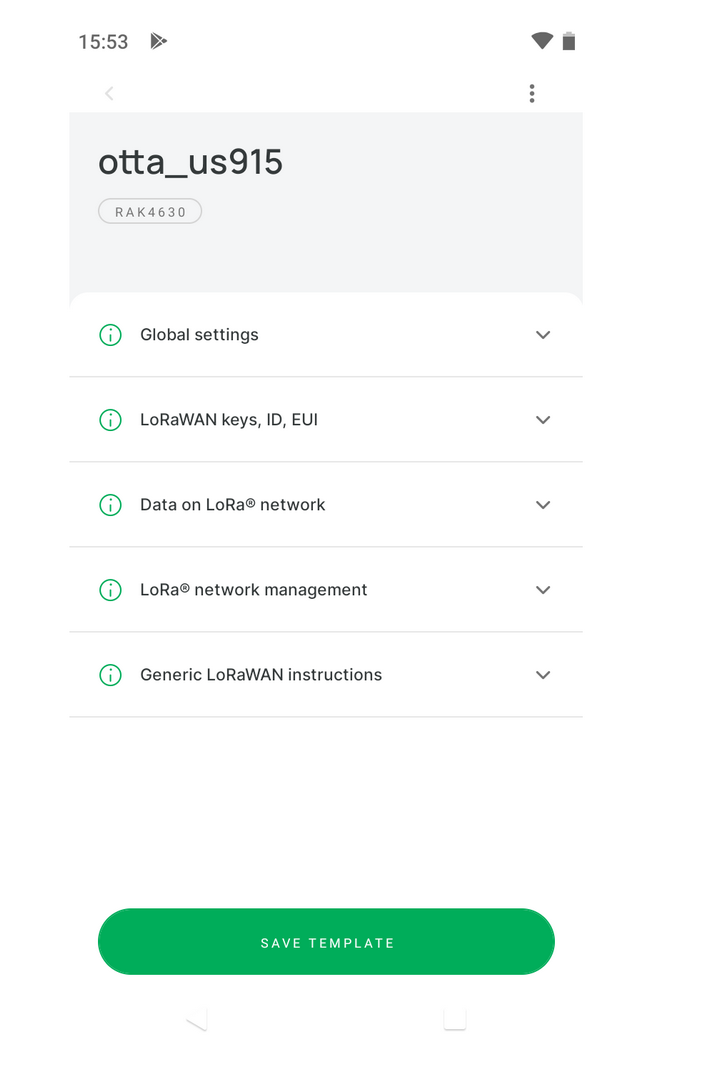
Task: Click the SAVE TEMPLATE button
Action: point(326,942)
